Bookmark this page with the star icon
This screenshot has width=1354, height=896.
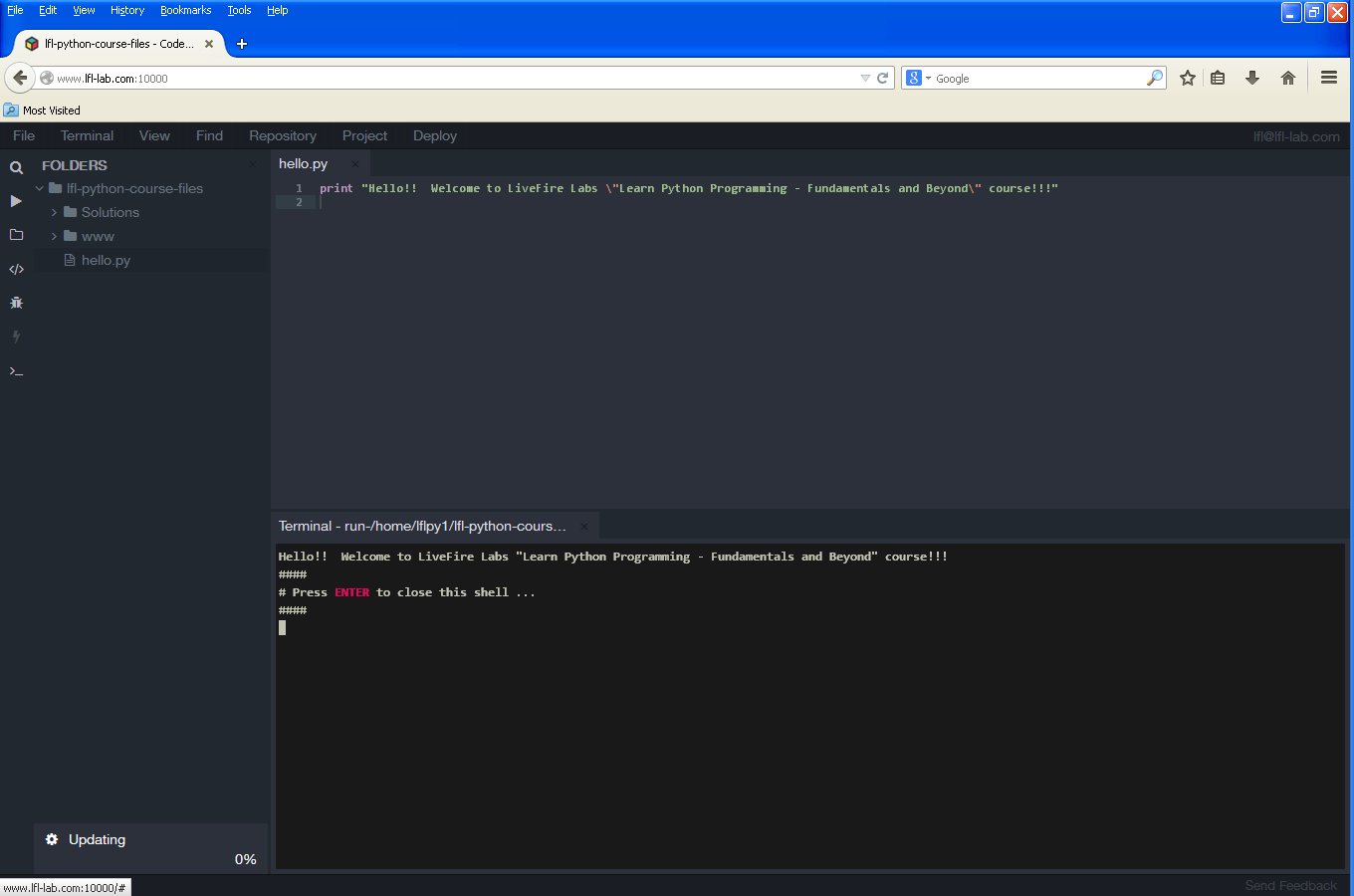(1187, 78)
